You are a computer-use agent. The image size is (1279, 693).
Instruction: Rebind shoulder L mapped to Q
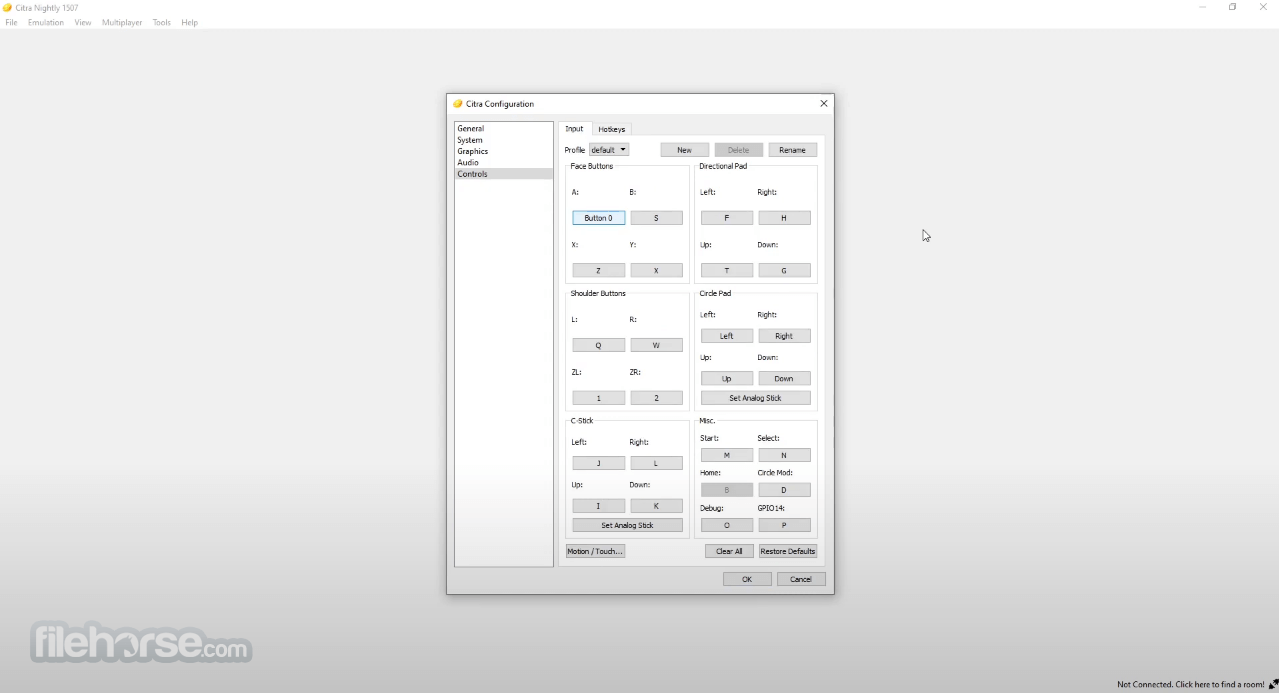coord(598,345)
